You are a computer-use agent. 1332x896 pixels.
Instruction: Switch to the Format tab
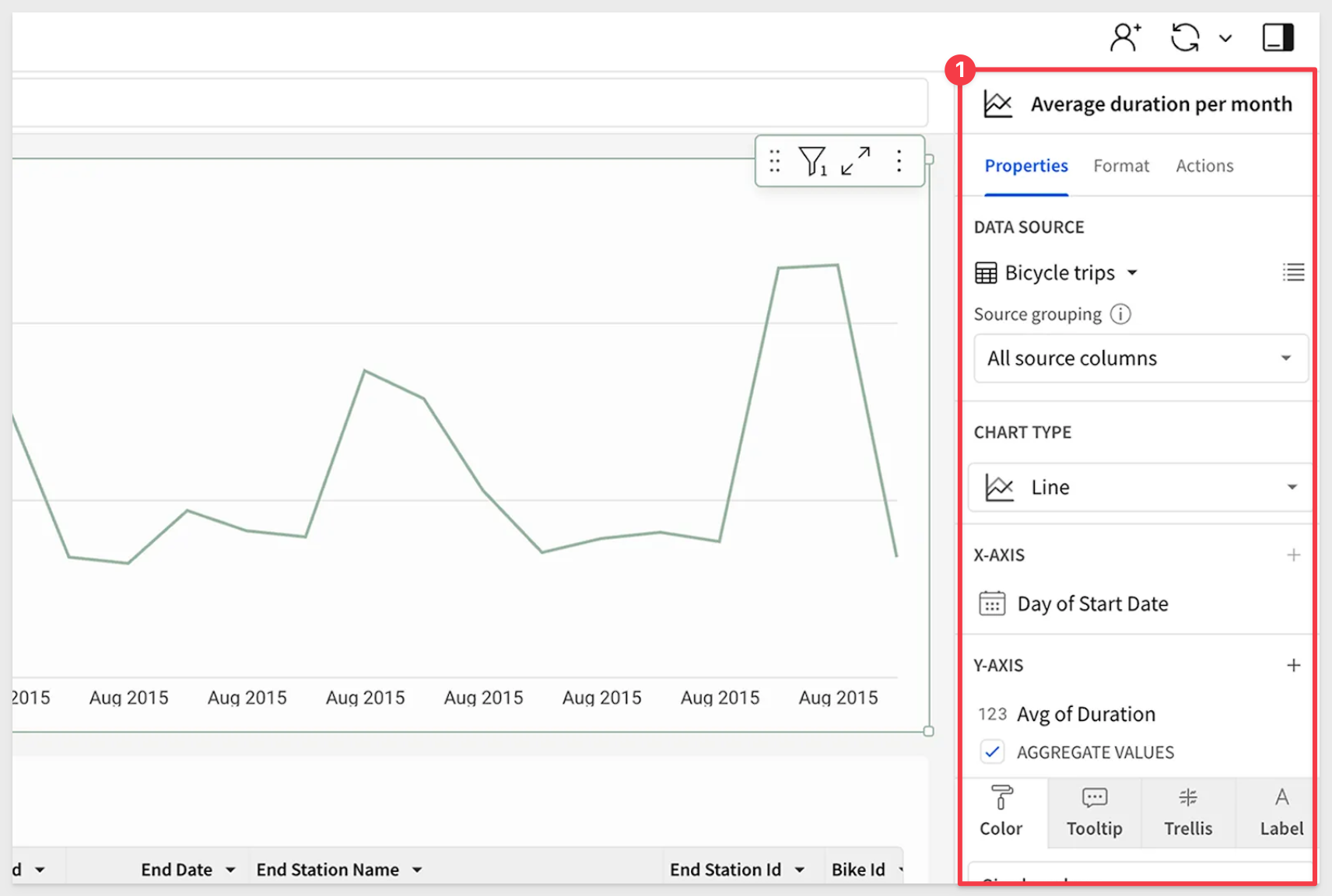pos(1120,166)
